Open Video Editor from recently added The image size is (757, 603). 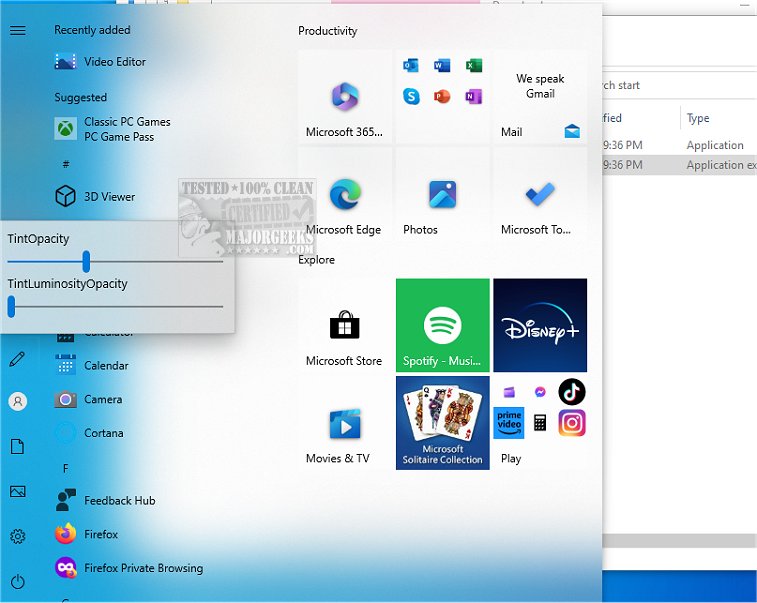tap(115, 62)
